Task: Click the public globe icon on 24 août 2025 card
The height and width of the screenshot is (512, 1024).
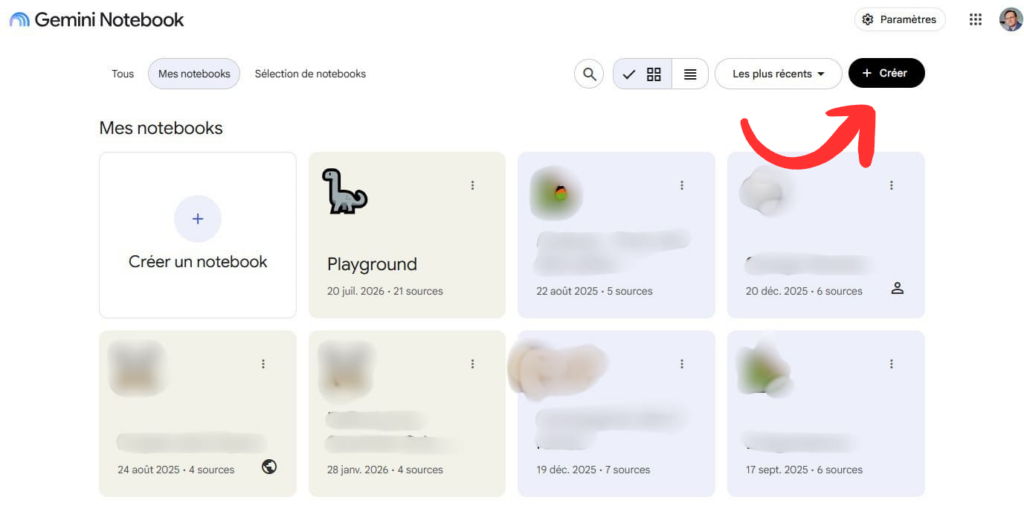Action: (269, 467)
